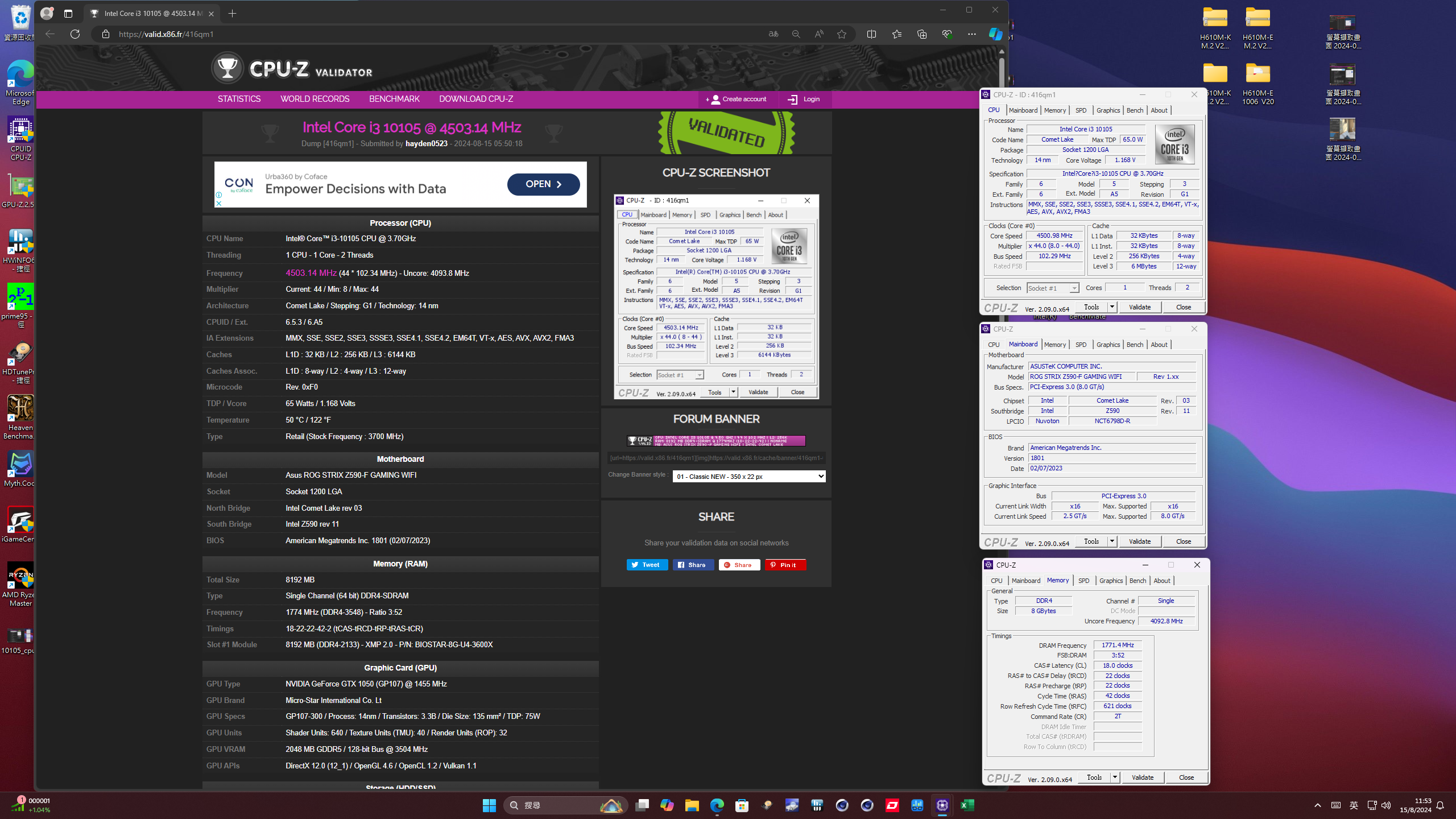Click the Pin it button
This screenshot has height=819, width=1456.
coord(785,565)
